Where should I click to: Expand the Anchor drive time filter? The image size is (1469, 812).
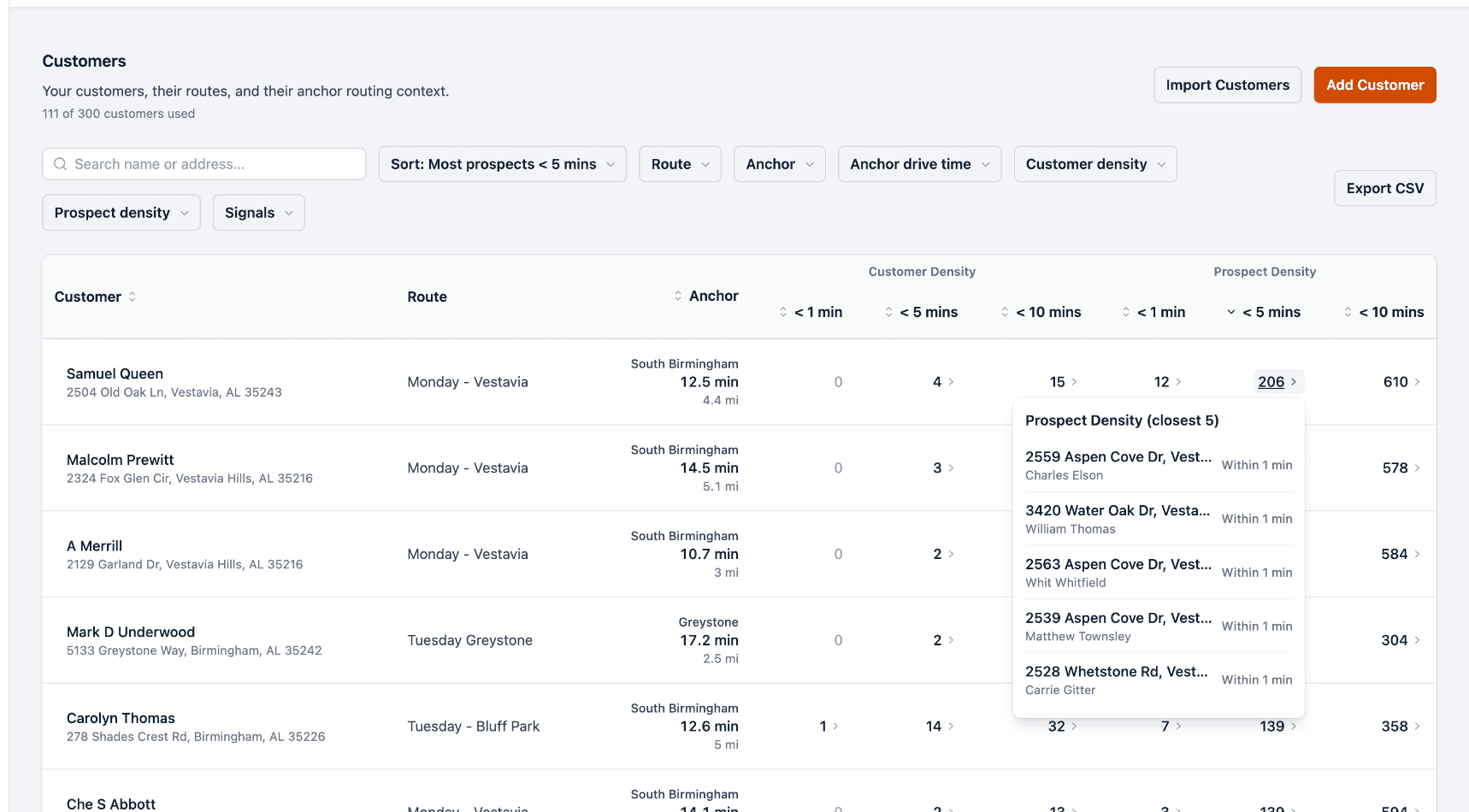pyautogui.click(x=920, y=164)
